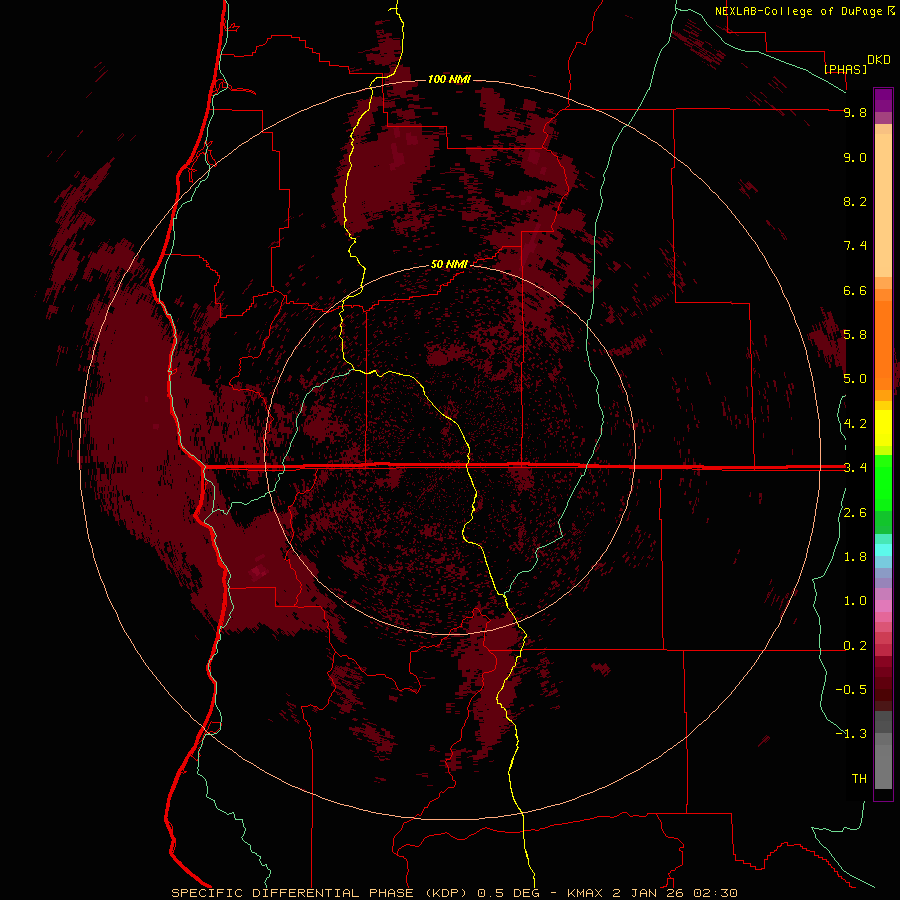Click the 5.0 color scale value
This screenshot has height=900, width=900.
pos(855,379)
